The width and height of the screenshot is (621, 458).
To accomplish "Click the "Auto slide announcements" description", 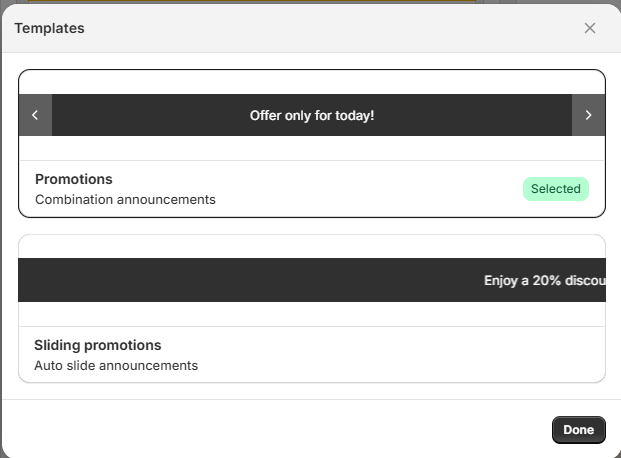I will click(116, 365).
